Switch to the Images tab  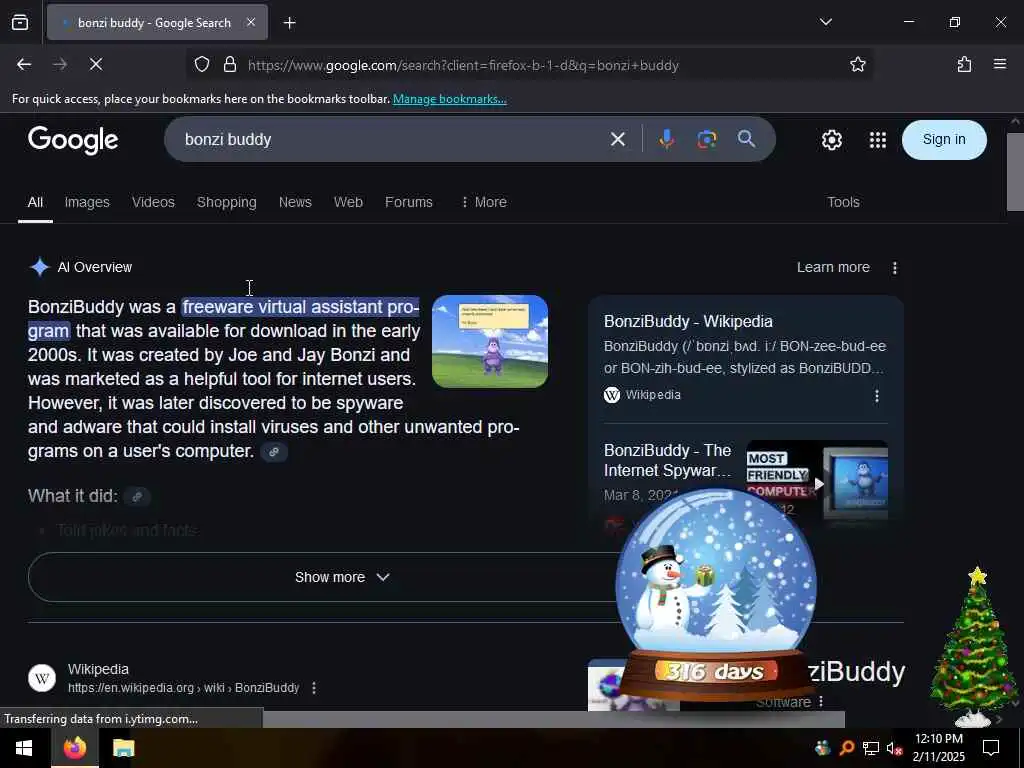pos(87,202)
